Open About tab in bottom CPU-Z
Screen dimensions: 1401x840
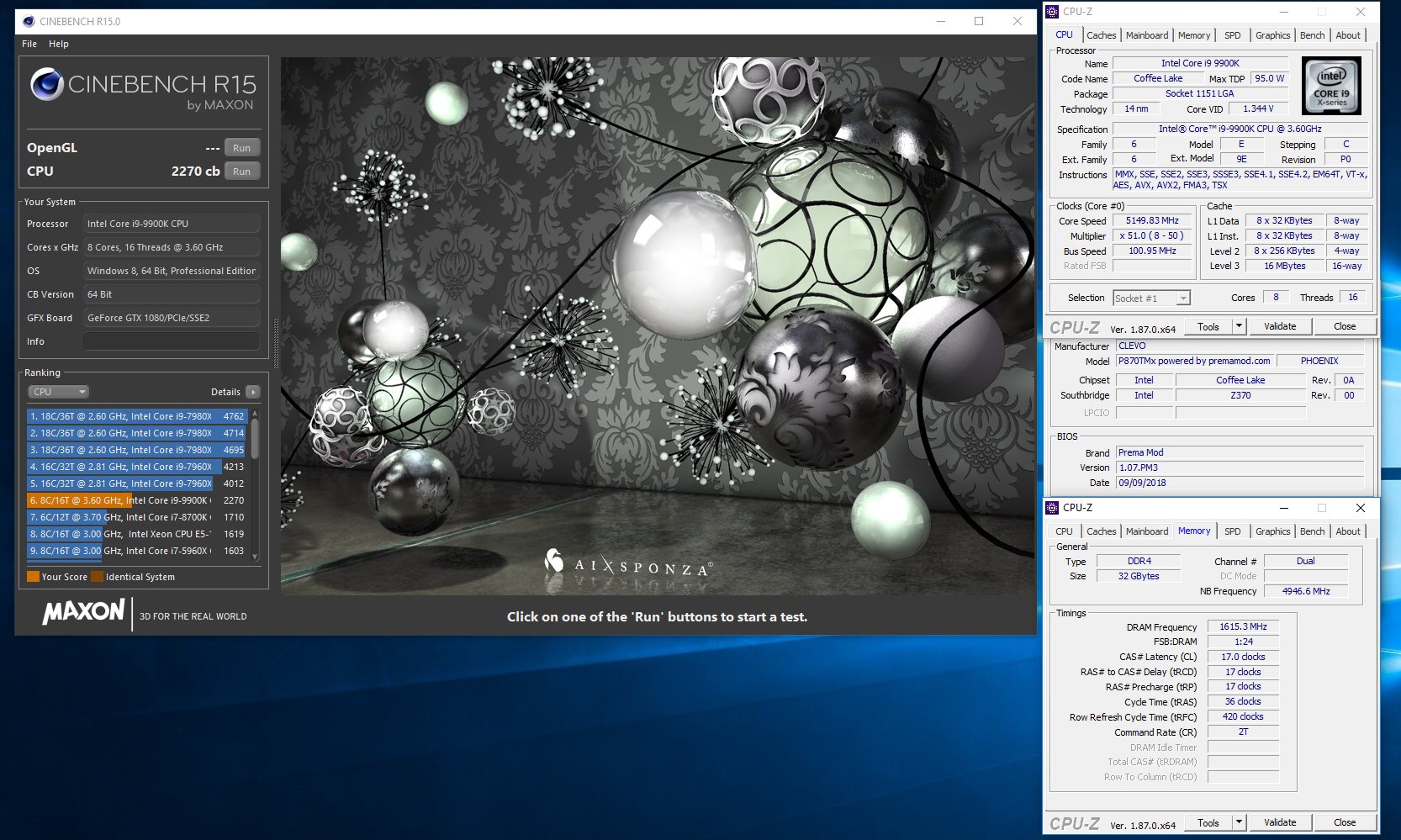click(x=1348, y=531)
